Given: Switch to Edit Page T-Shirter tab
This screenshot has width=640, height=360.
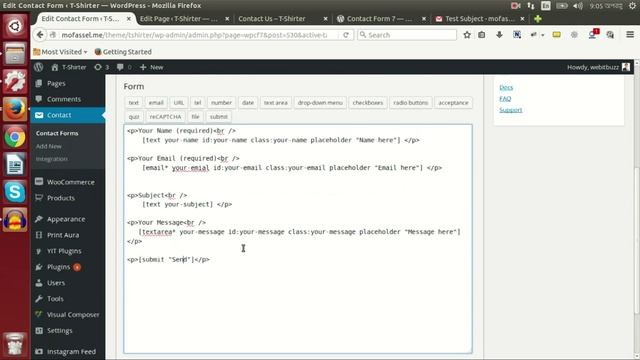Looking at the screenshot, I should [179, 19].
